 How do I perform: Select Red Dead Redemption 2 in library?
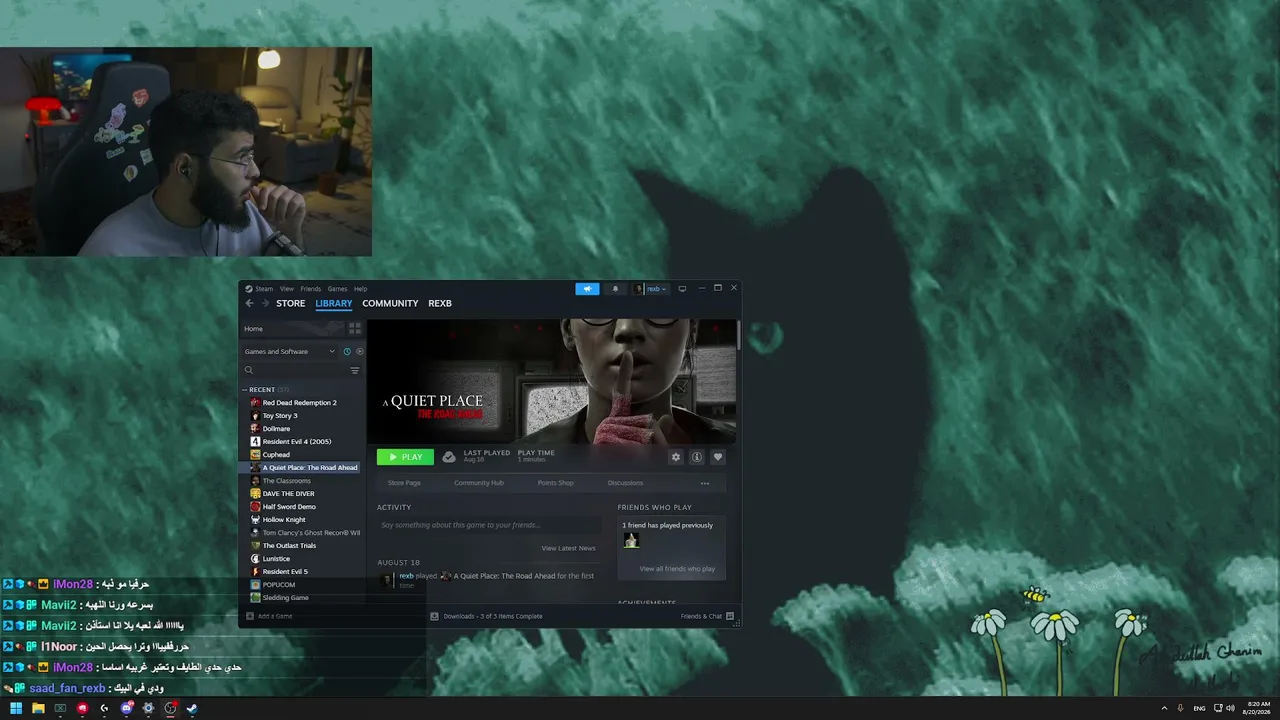(x=299, y=403)
